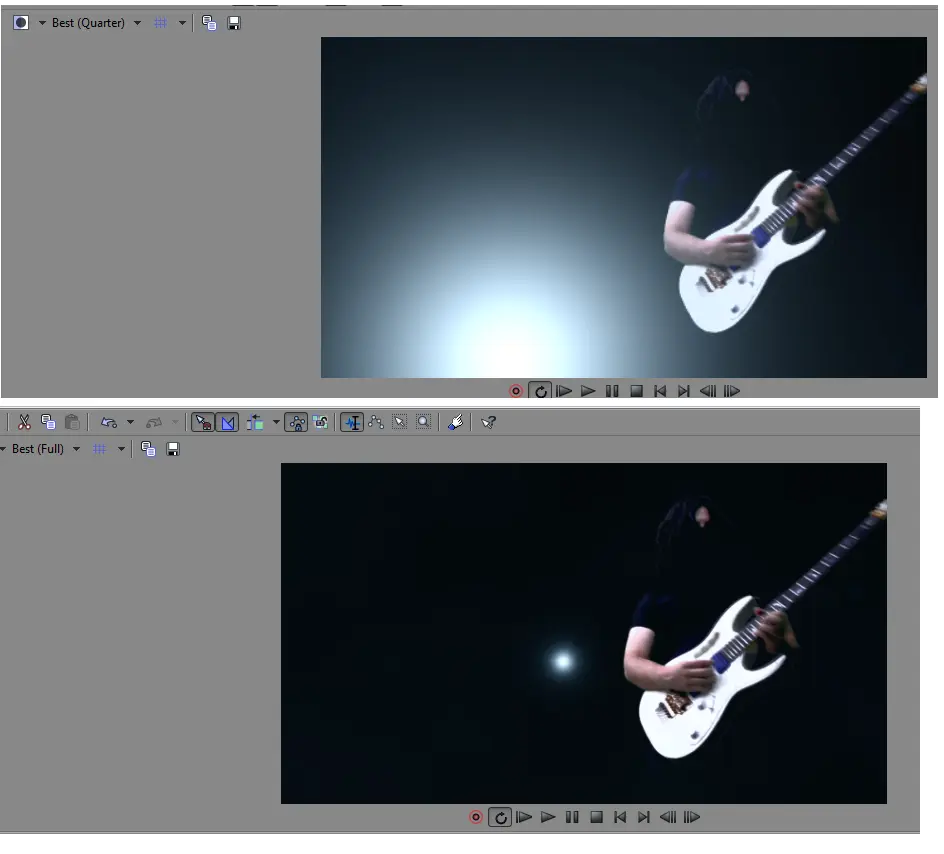This screenshot has width=944, height=854.
Task: Toggle Overlays grid icon in bottom preview
Action: 99,449
